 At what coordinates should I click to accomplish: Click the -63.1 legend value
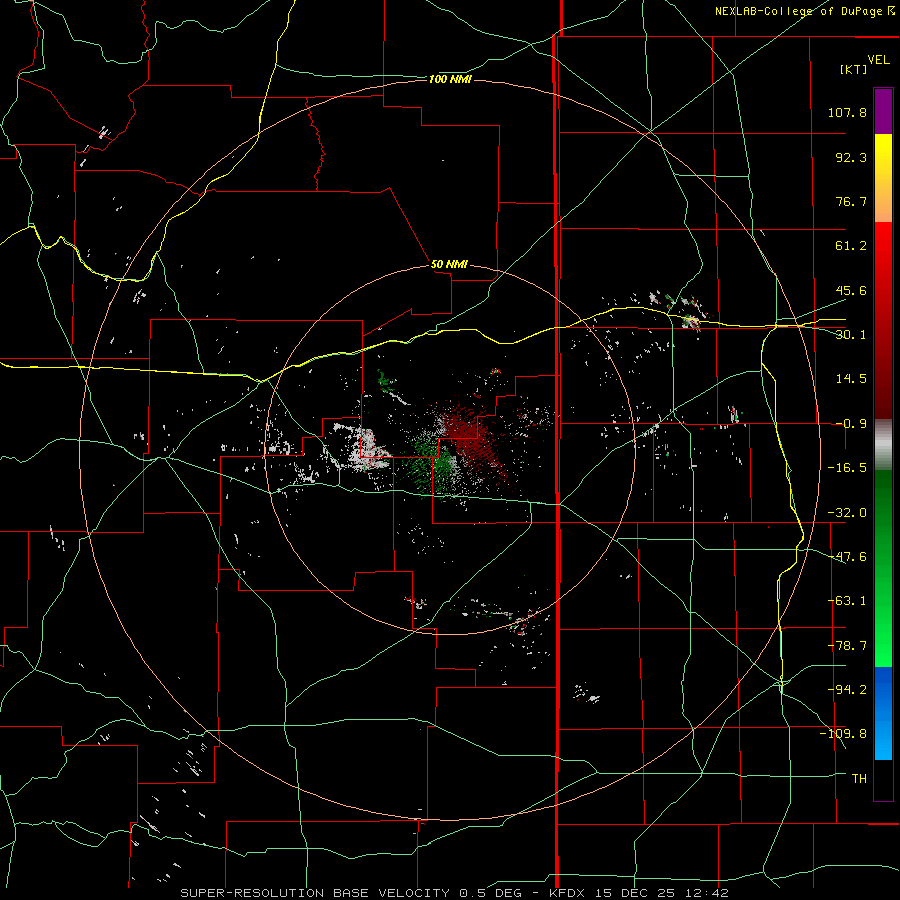(x=847, y=601)
